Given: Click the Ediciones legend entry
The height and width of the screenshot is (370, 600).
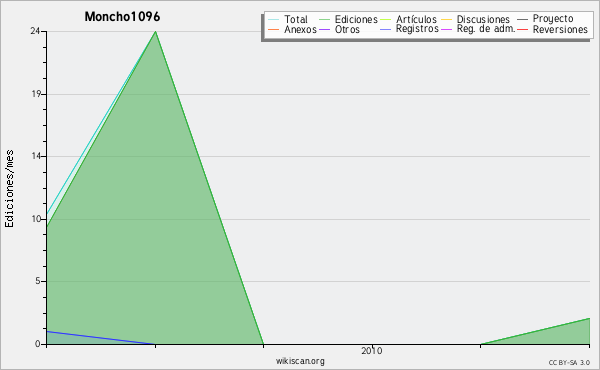Looking at the screenshot, I should tap(348, 19).
